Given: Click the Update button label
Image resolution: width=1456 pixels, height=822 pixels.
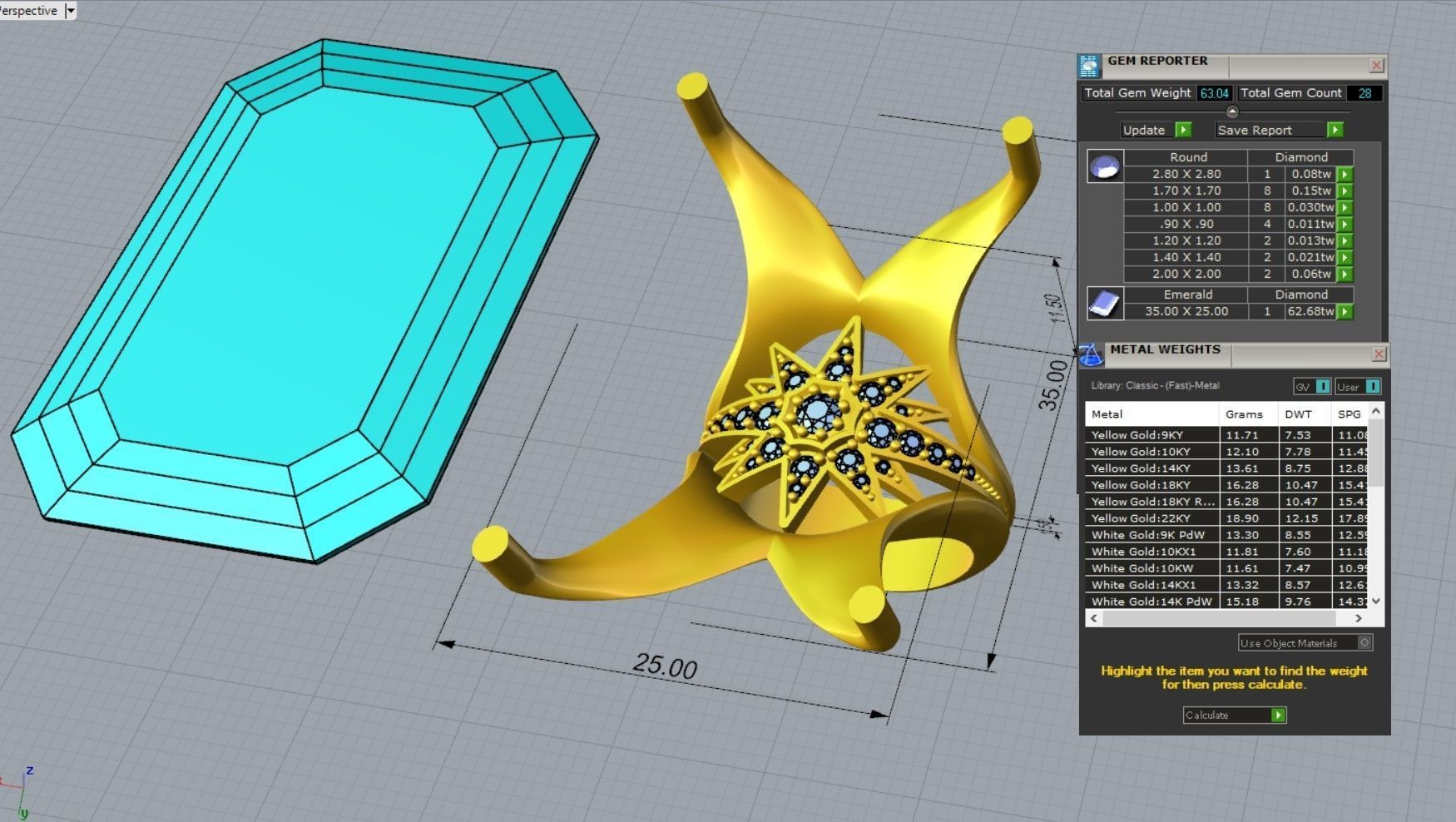Looking at the screenshot, I should [1144, 130].
